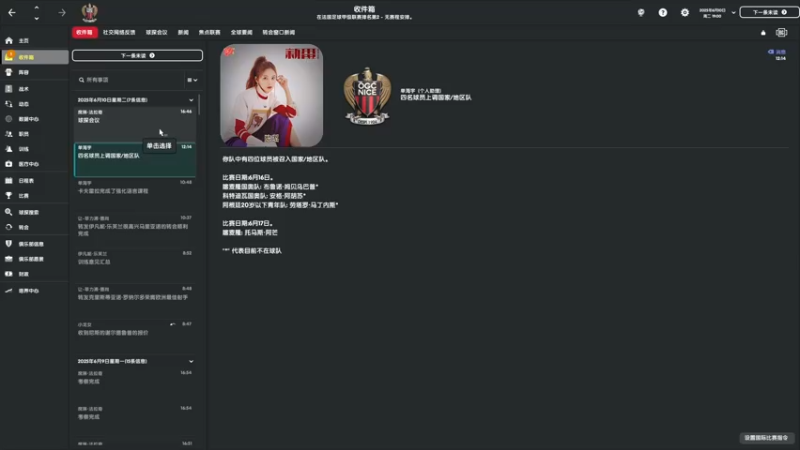Screen dimensions: 800x450
Task: Open the Scouting (球探搜索) magnifier icon
Action: 9,212
